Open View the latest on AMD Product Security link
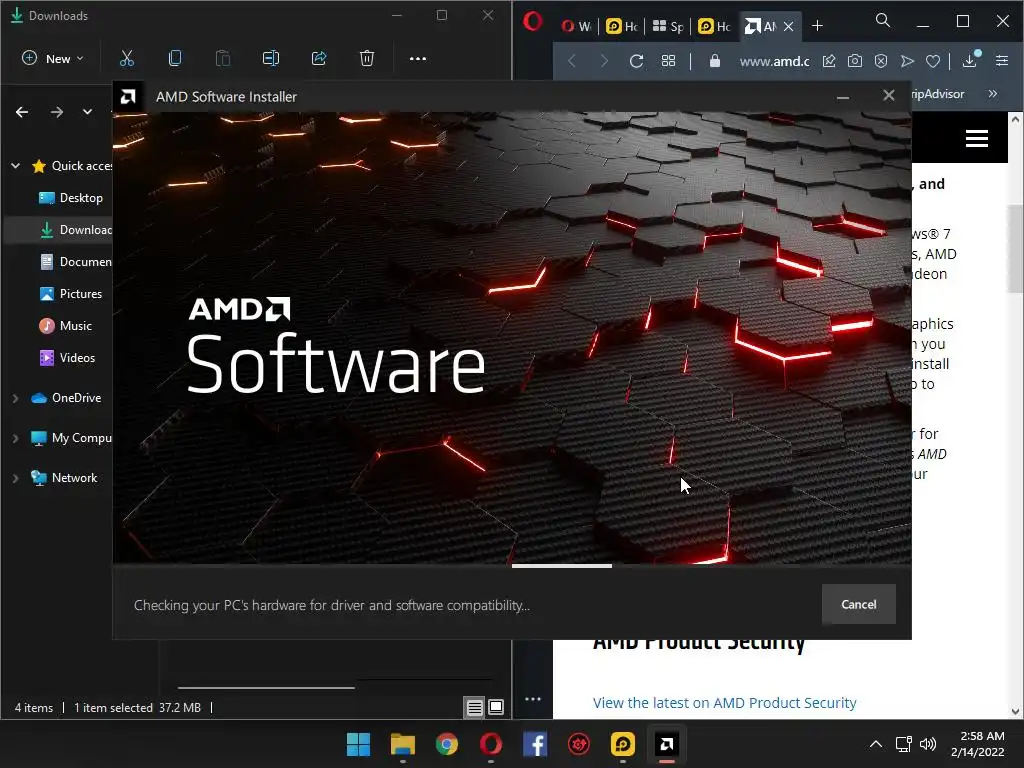This screenshot has width=1024, height=768. (724, 703)
